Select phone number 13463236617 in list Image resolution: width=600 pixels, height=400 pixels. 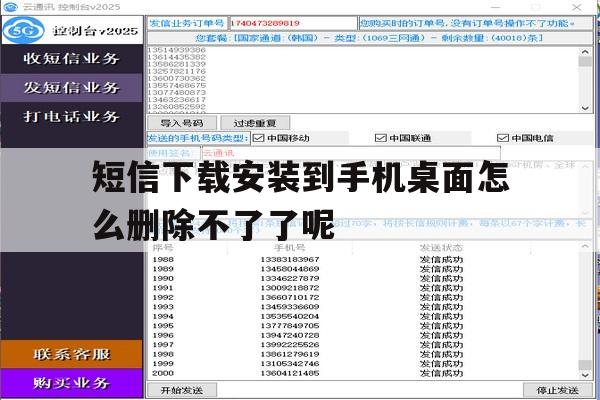tap(176, 100)
